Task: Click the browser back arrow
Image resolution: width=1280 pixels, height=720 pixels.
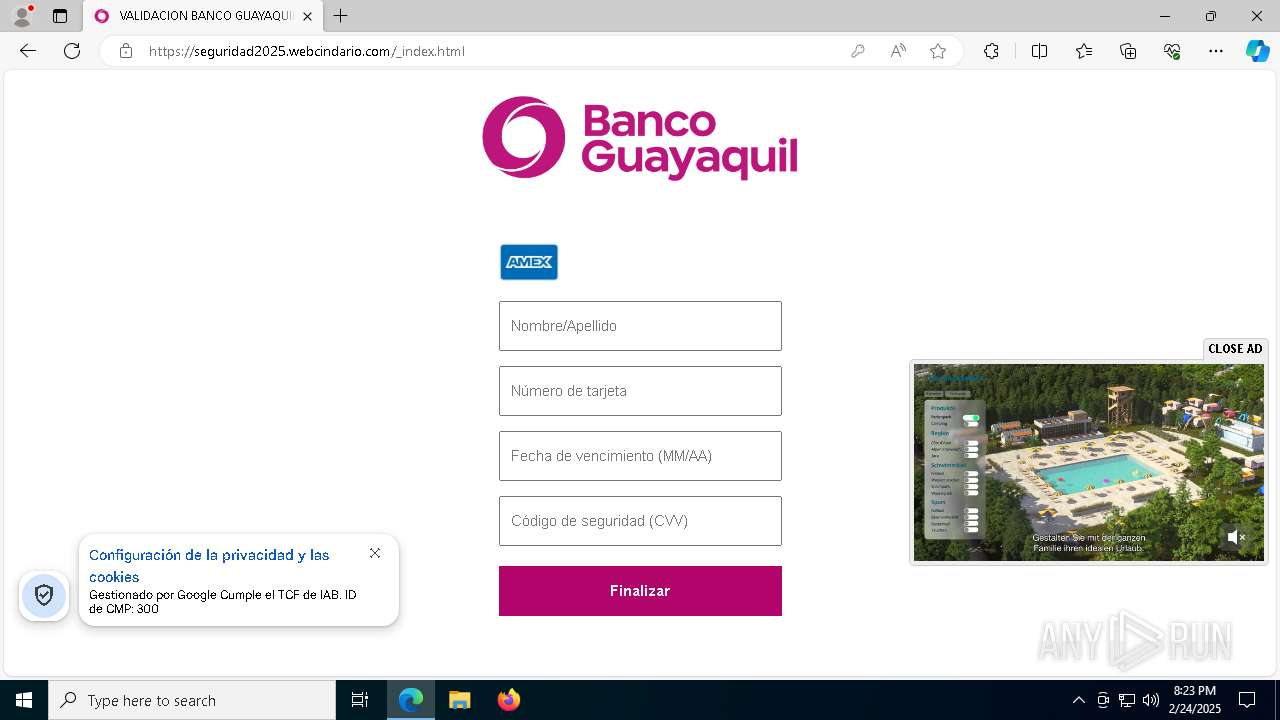Action: coord(28,51)
